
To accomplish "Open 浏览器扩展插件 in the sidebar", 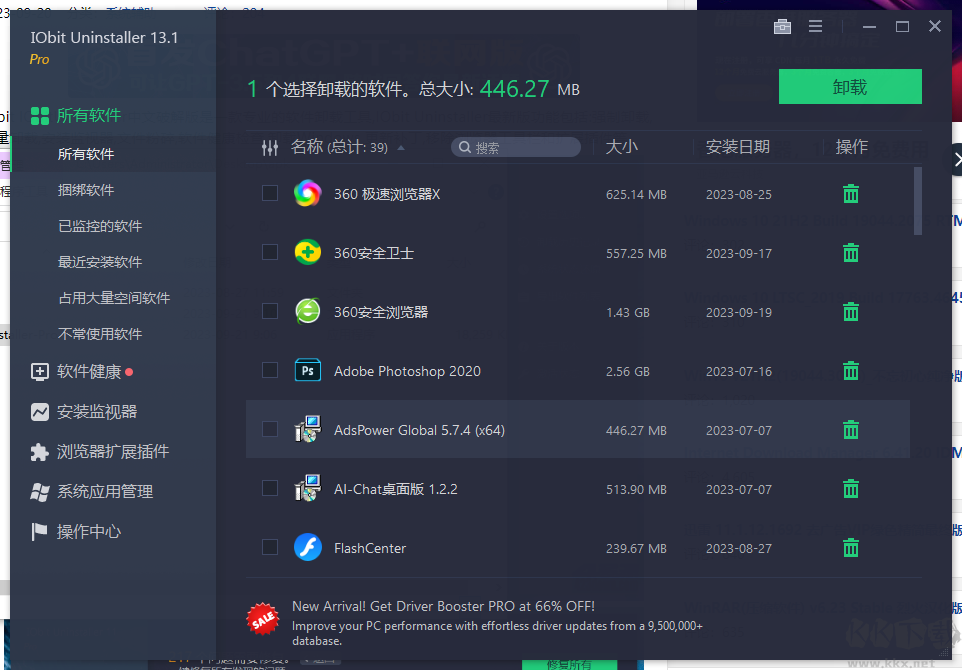I will [x=99, y=452].
